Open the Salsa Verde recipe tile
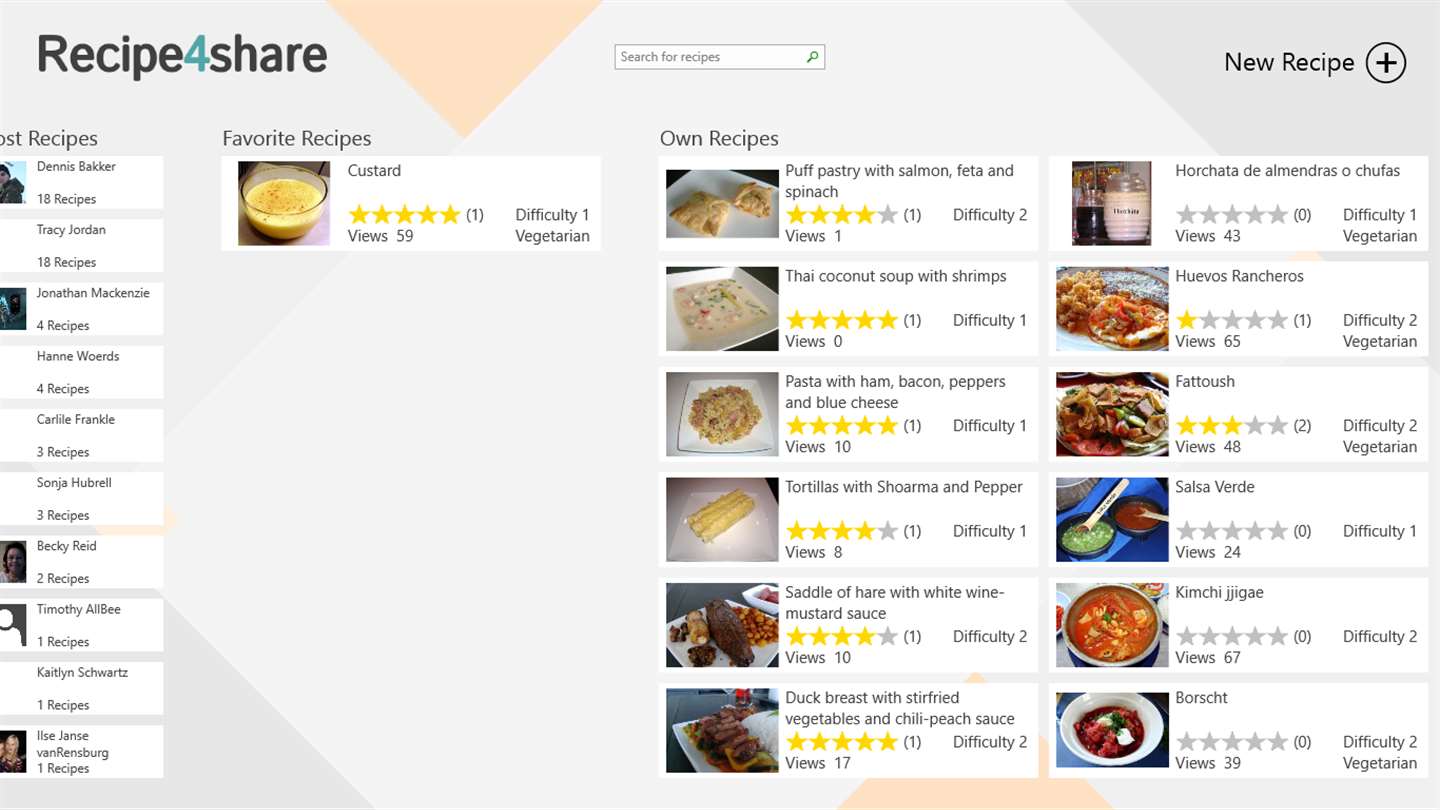 1238,520
